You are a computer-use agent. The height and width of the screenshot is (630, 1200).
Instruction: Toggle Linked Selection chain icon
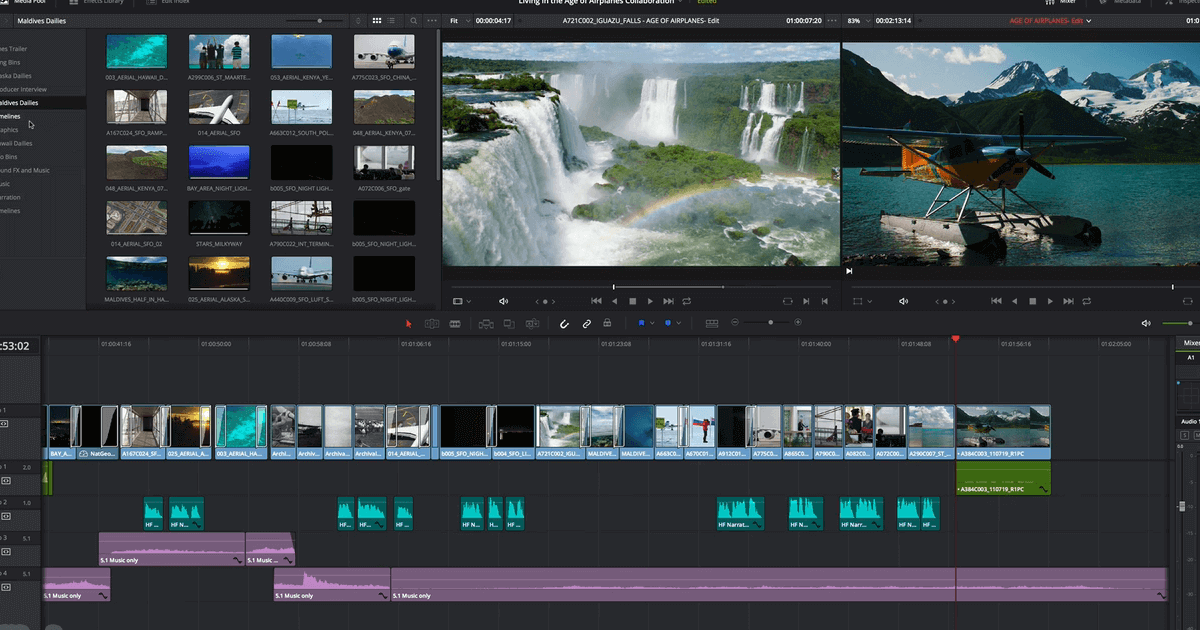586,323
